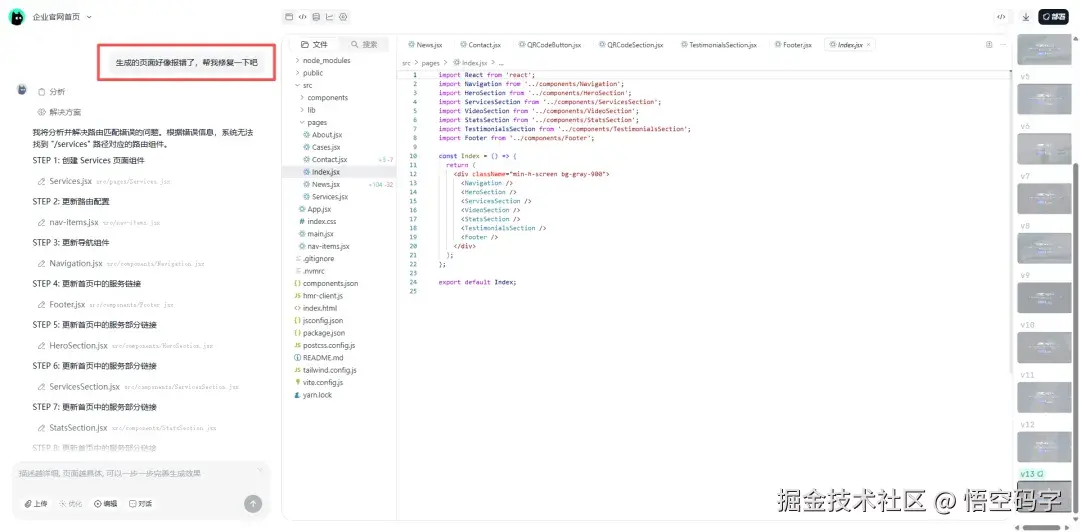The height and width of the screenshot is (532, 1080).
Task: Open the TestimonialsSection.jsx editor tab
Action: [x=718, y=45]
